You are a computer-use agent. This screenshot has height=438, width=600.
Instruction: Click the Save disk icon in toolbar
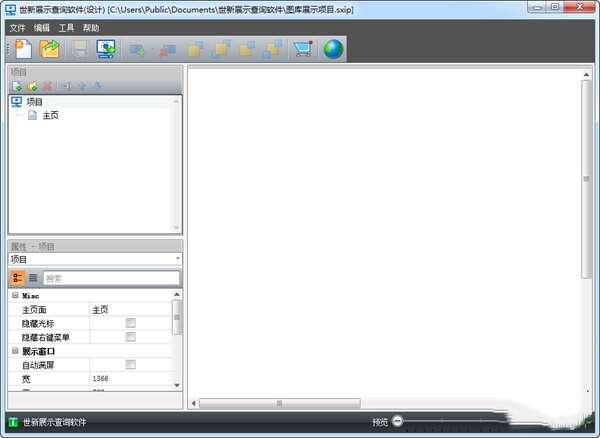point(79,48)
